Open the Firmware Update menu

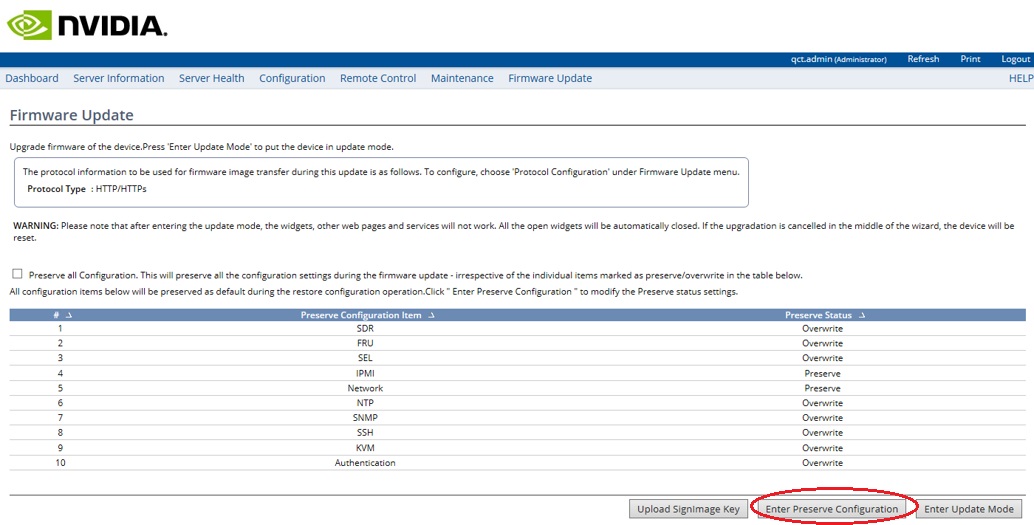(x=550, y=78)
